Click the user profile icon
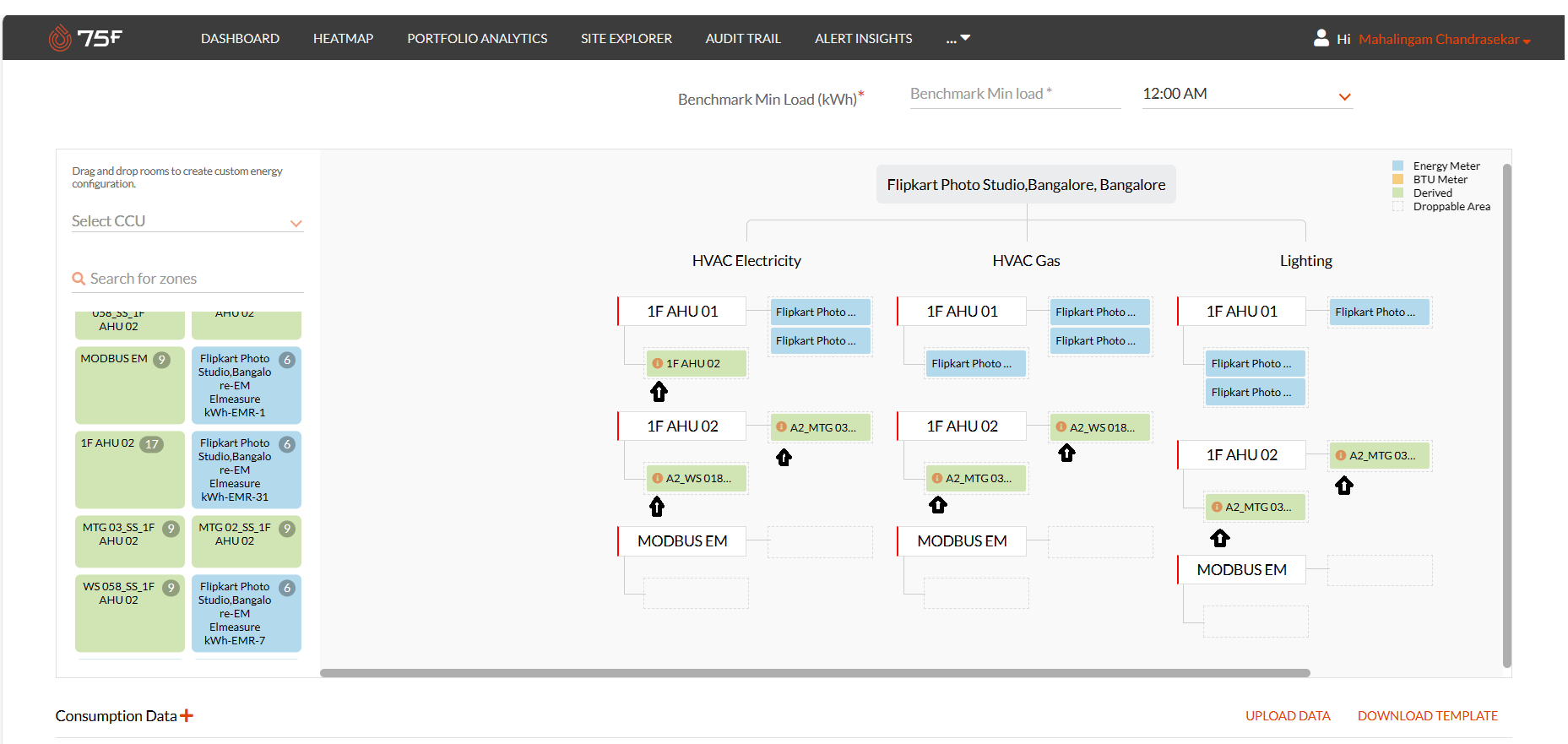The height and width of the screenshot is (744, 1568). pos(1321,38)
